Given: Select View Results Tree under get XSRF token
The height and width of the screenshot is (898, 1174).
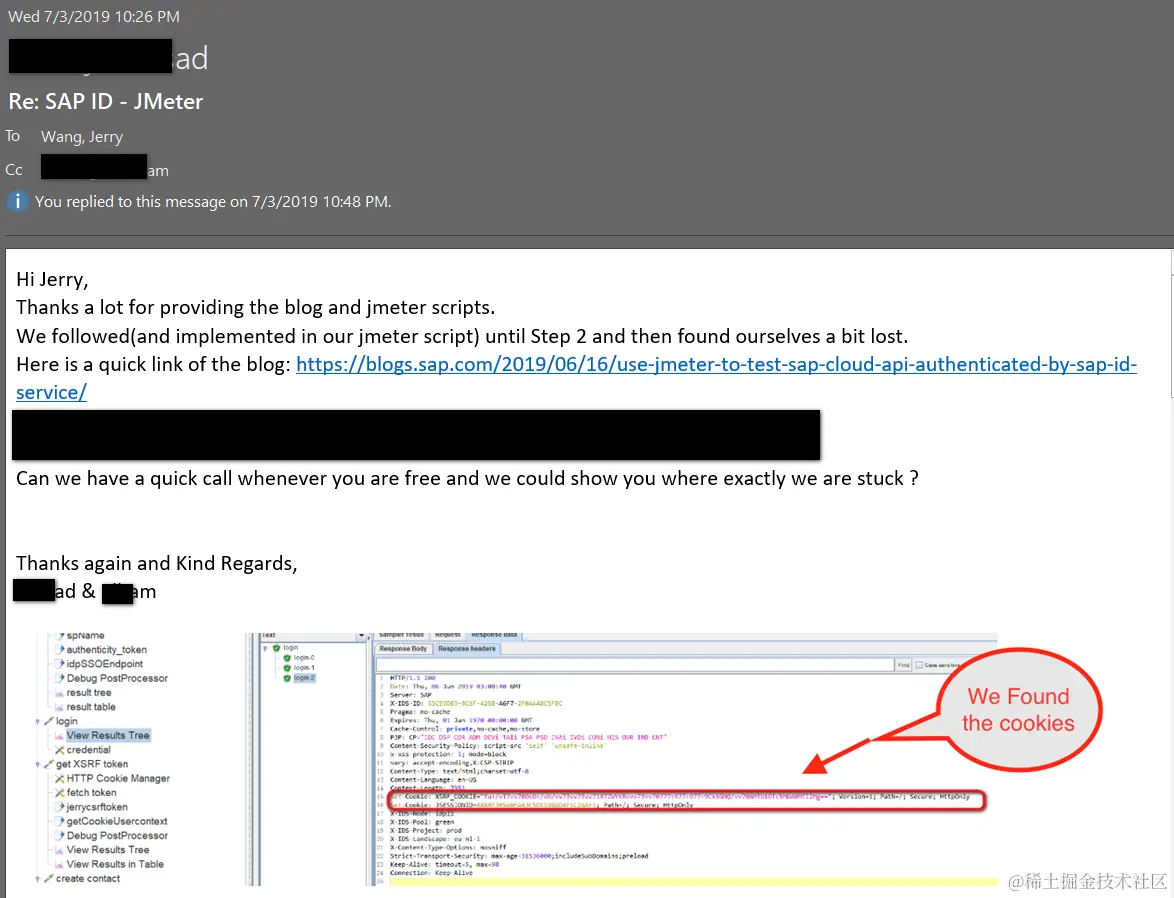Looking at the screenshot, I should click(108, 849).
